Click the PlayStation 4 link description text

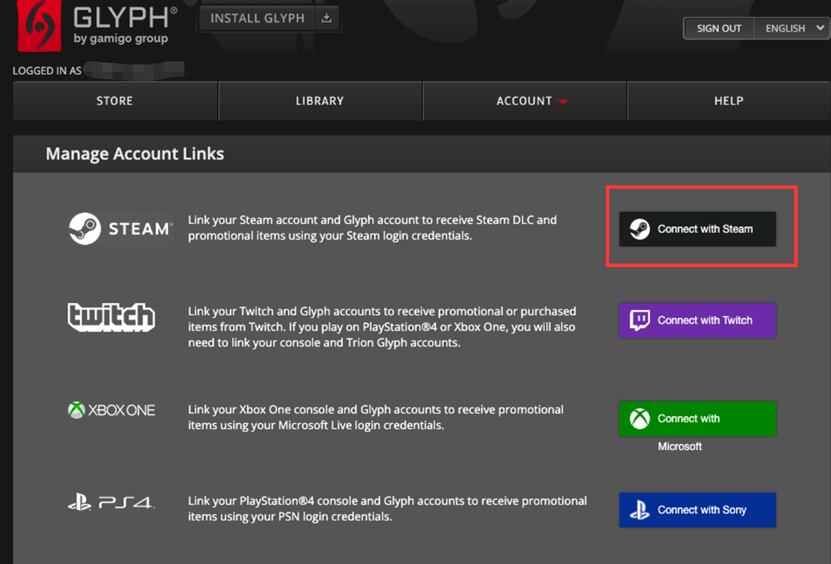(387, 508)
